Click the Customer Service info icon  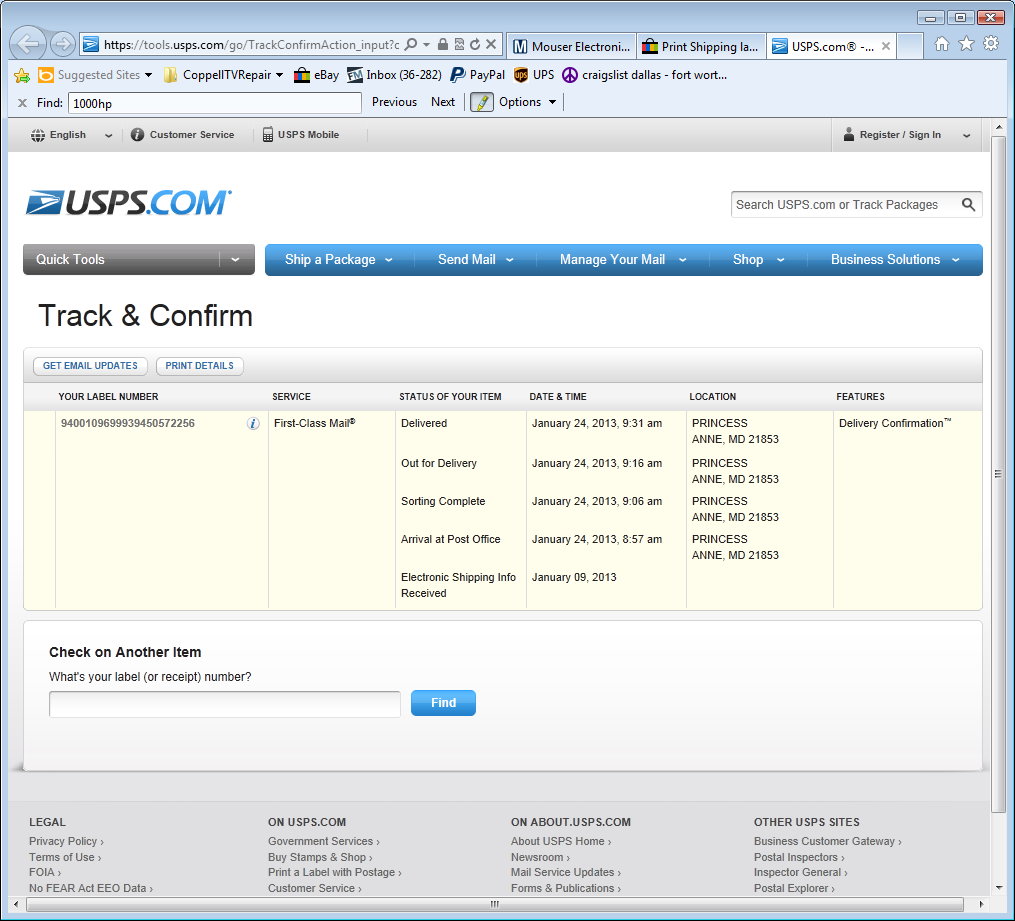coord(137,135)
